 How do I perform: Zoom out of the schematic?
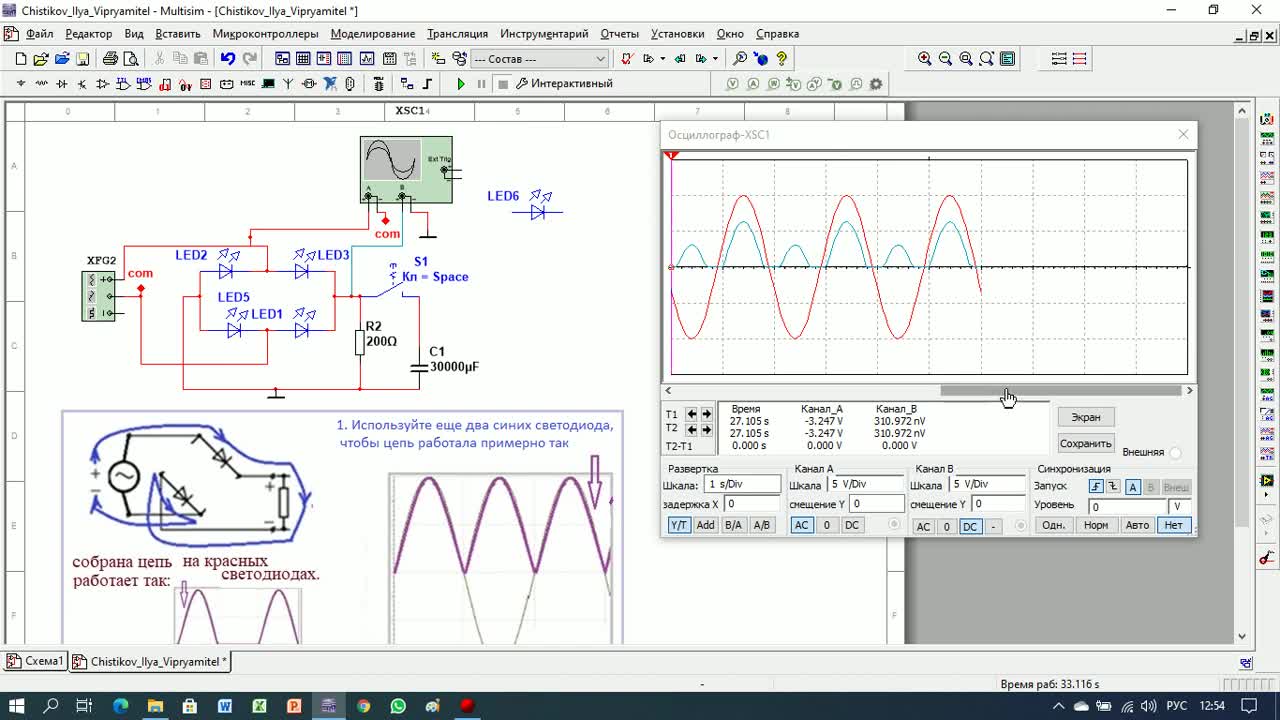945,58
